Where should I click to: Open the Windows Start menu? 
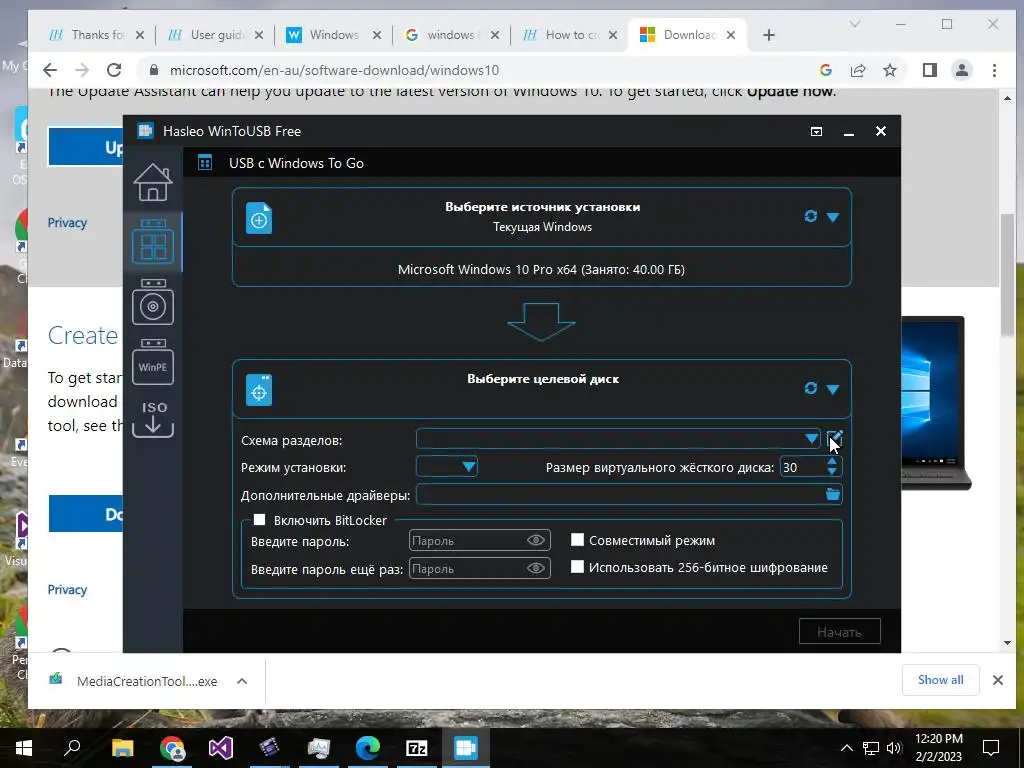24,748
